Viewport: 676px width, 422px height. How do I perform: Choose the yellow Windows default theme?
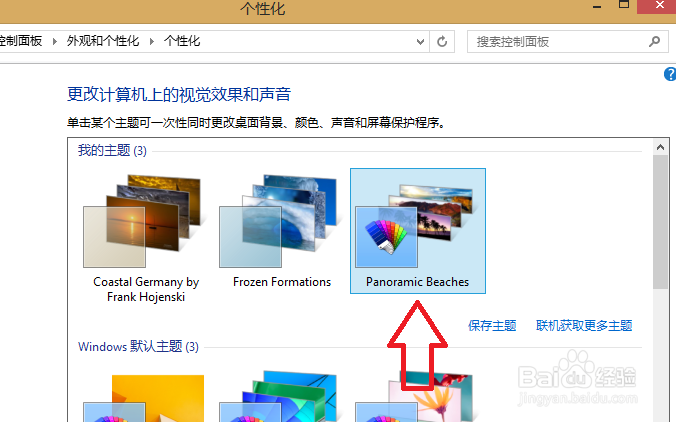point(146,397)
